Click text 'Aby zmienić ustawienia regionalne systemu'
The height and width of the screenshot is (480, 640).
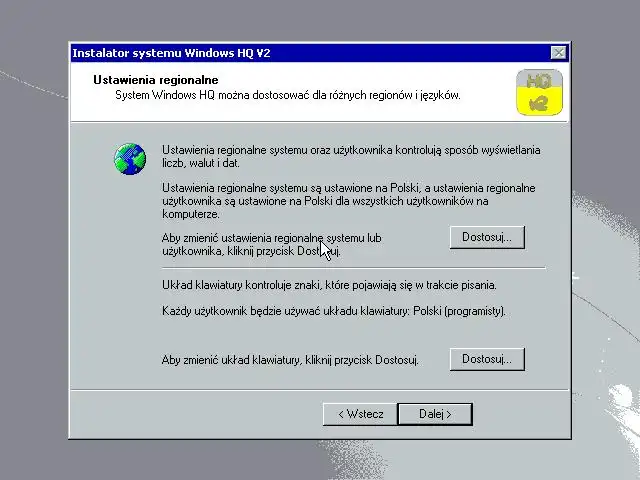pos(263,238)
